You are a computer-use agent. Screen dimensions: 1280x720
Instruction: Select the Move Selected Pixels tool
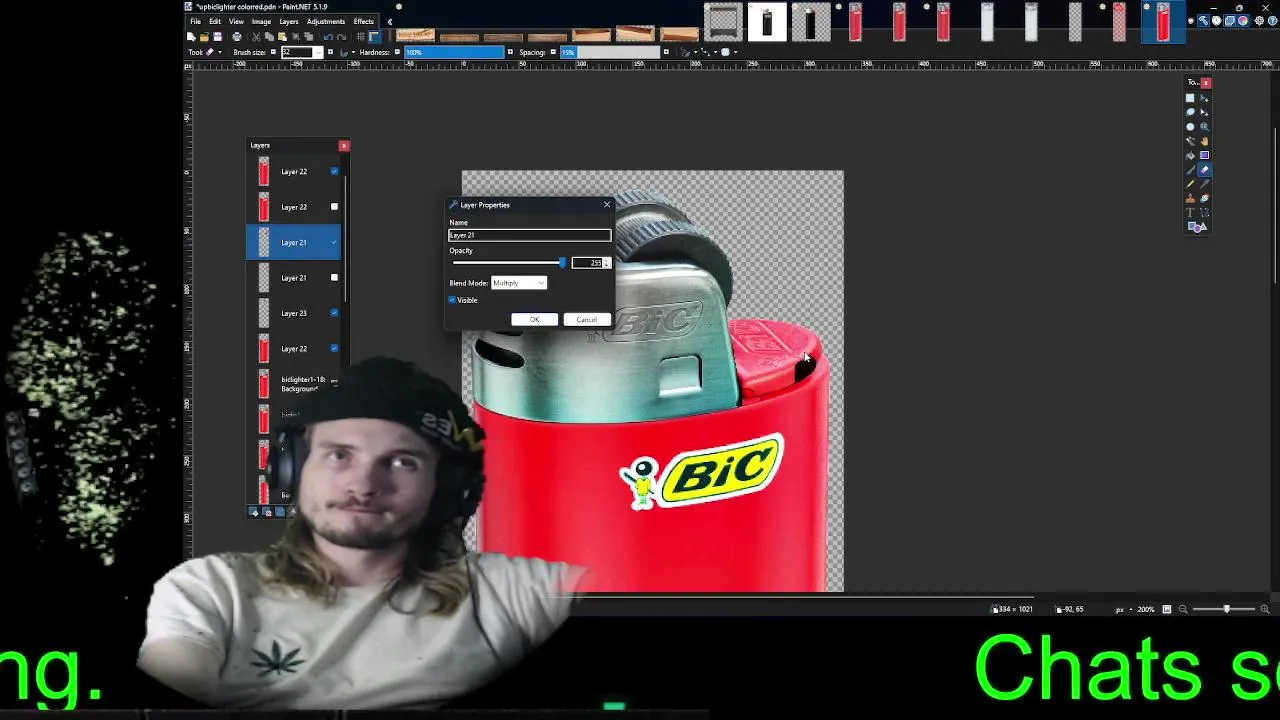(x=1204, y=98)
